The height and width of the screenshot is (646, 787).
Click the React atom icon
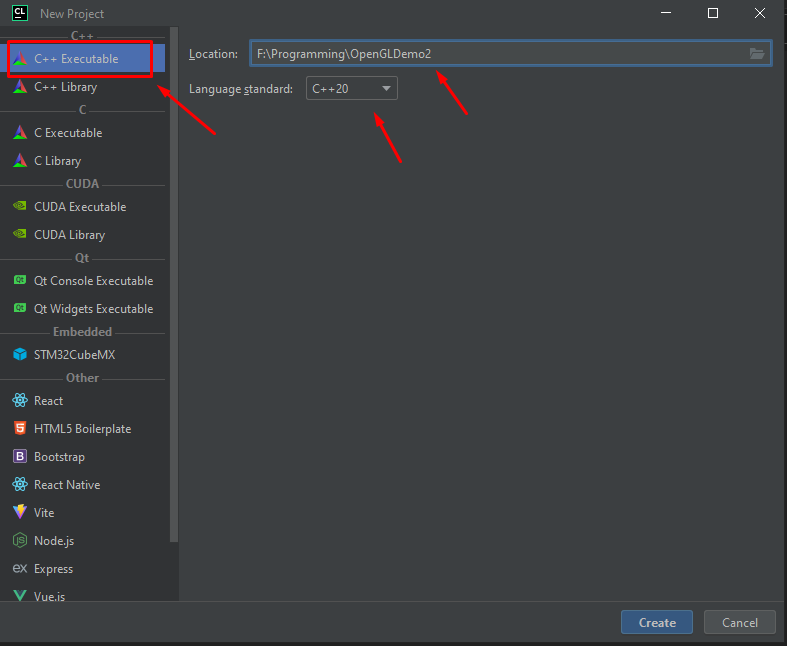pyautogui.click(x=20, y=401)
